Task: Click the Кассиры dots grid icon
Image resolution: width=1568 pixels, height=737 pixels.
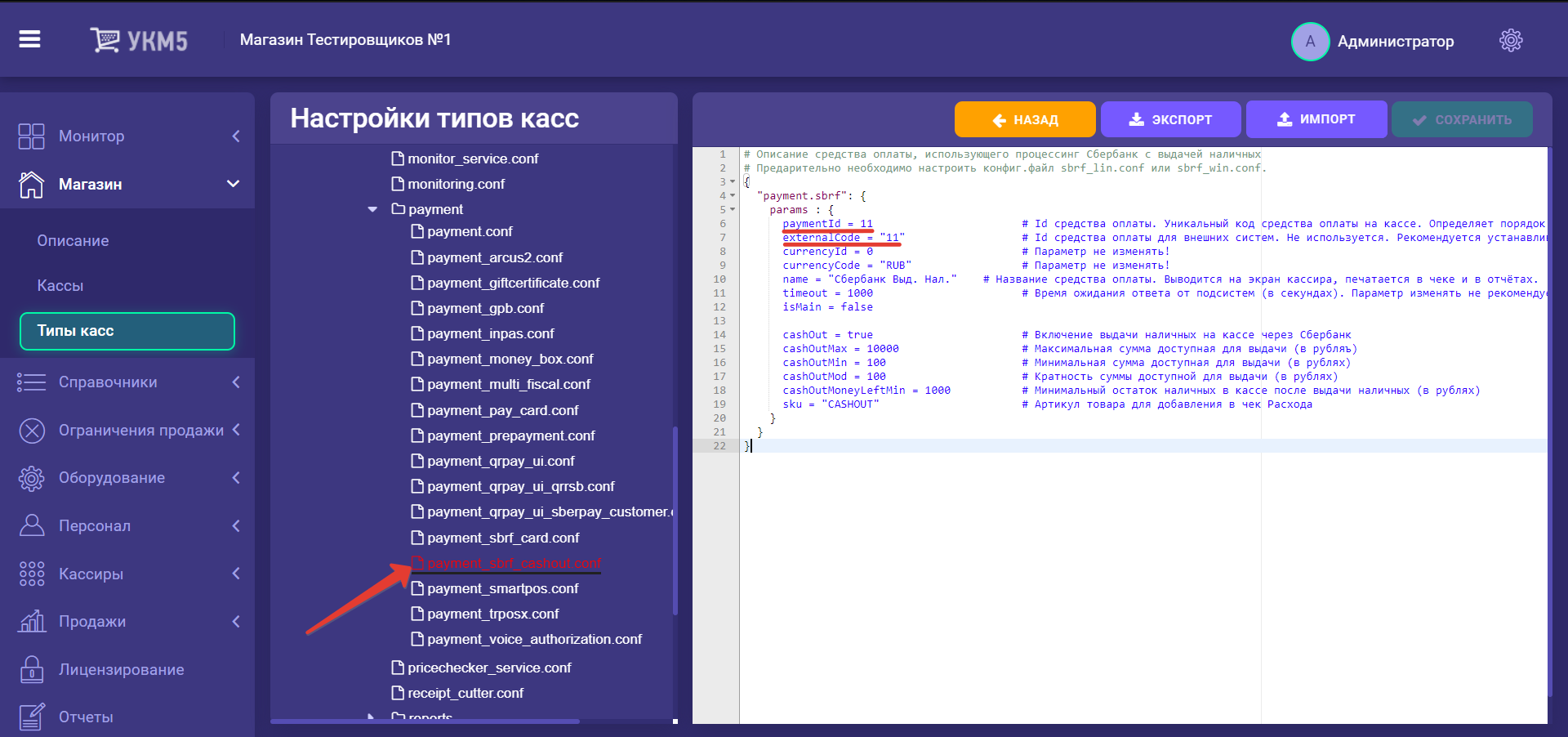Action: point(32,574)
